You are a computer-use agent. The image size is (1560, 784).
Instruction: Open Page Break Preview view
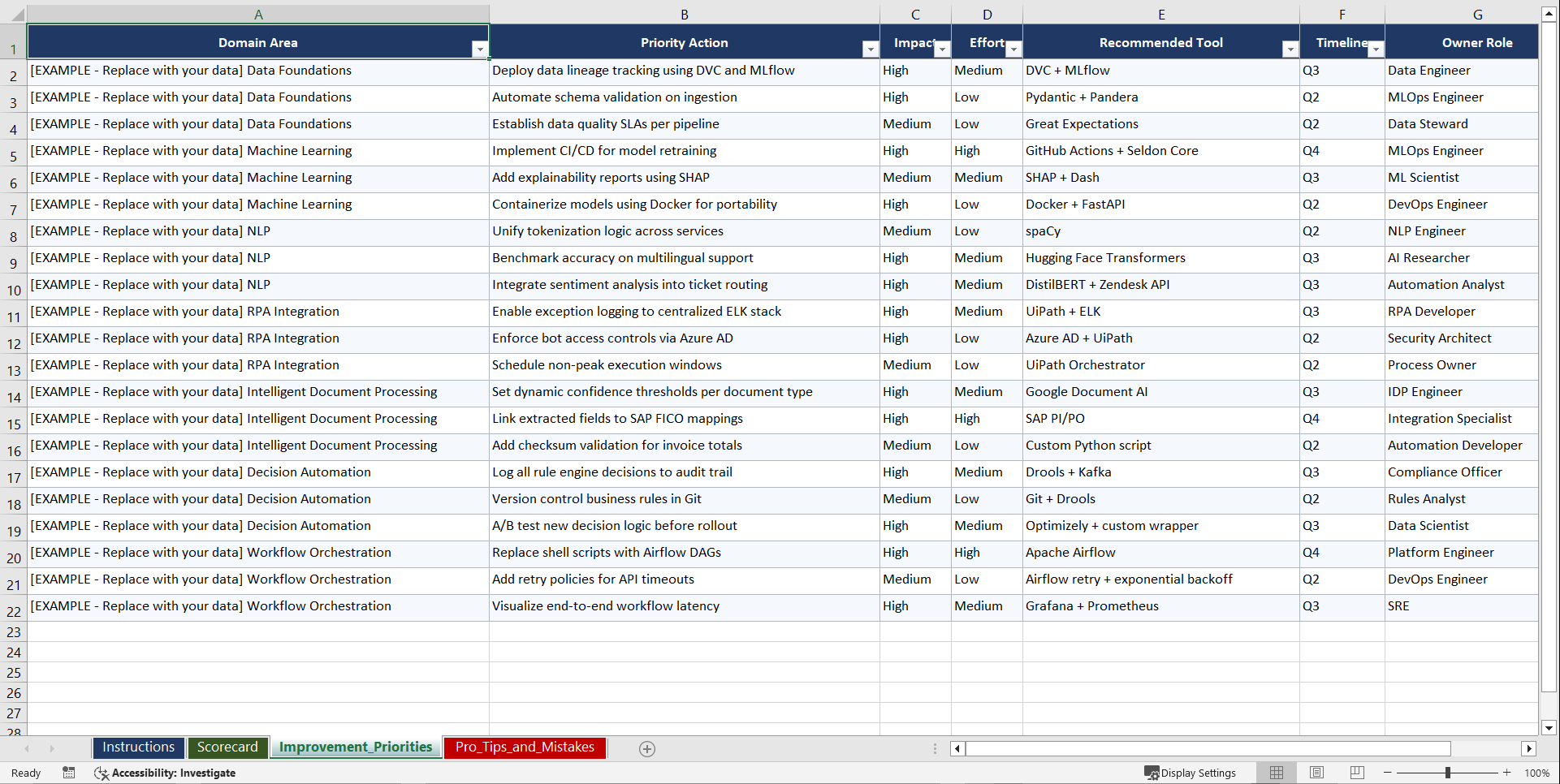1356,773
